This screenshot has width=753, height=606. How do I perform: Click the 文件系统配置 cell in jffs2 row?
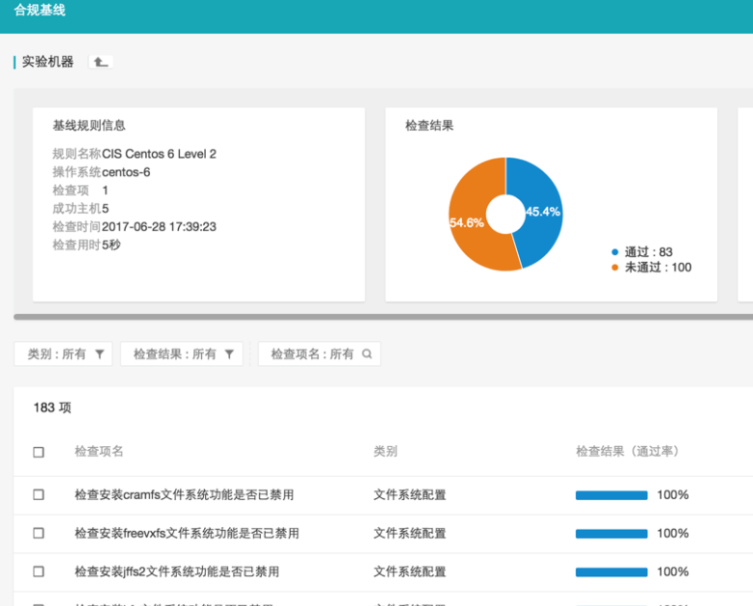(410, 571)
